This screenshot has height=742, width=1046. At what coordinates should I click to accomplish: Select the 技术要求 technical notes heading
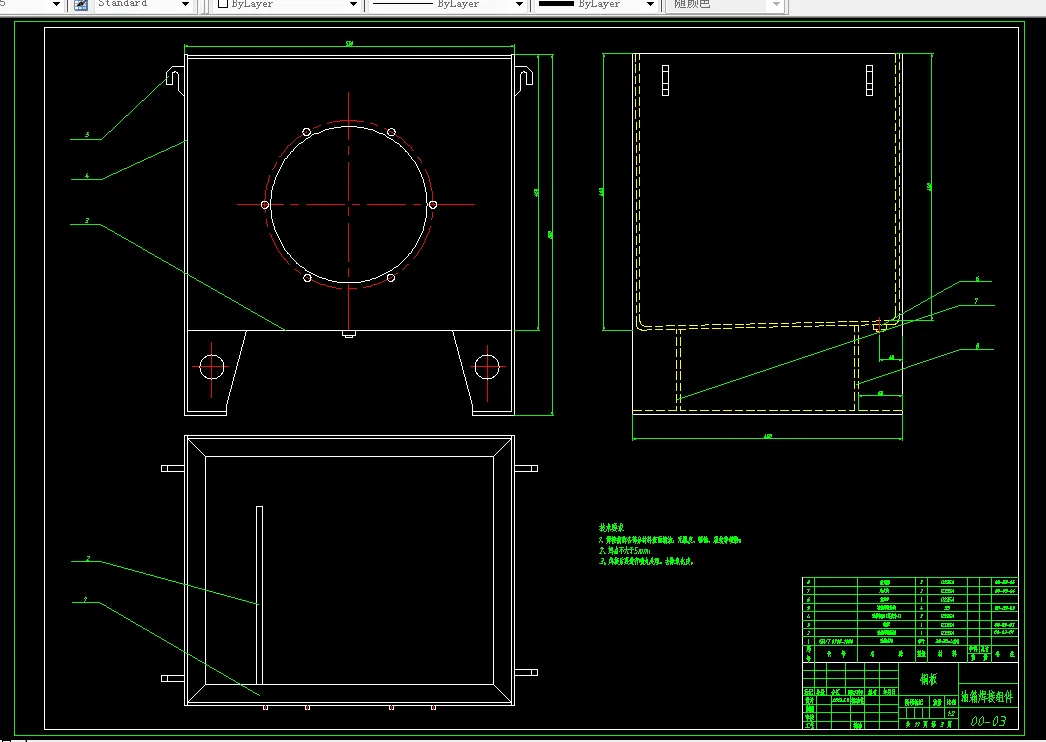(611, 528)
